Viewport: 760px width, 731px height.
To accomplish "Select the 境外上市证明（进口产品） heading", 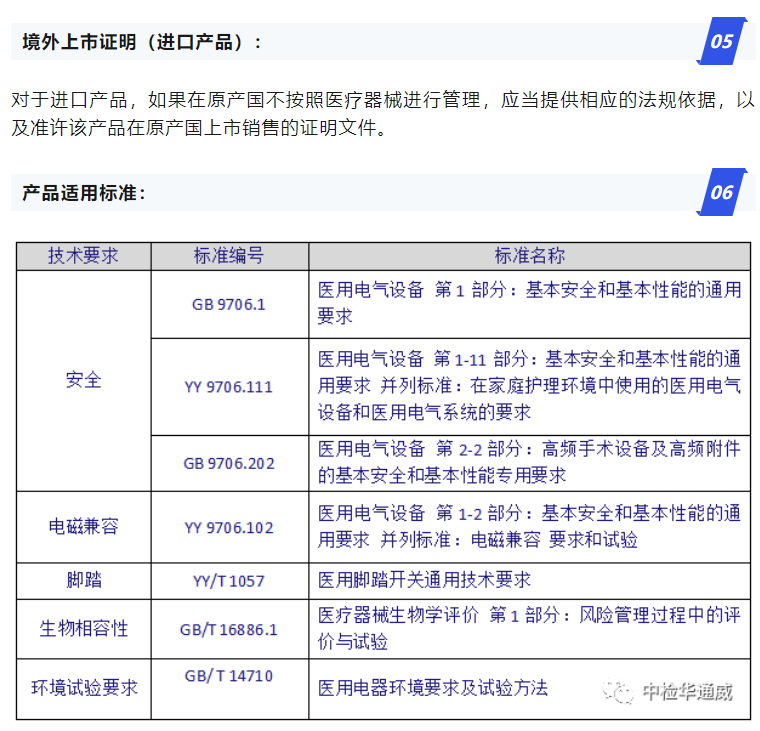I will (x=142, y=42).
